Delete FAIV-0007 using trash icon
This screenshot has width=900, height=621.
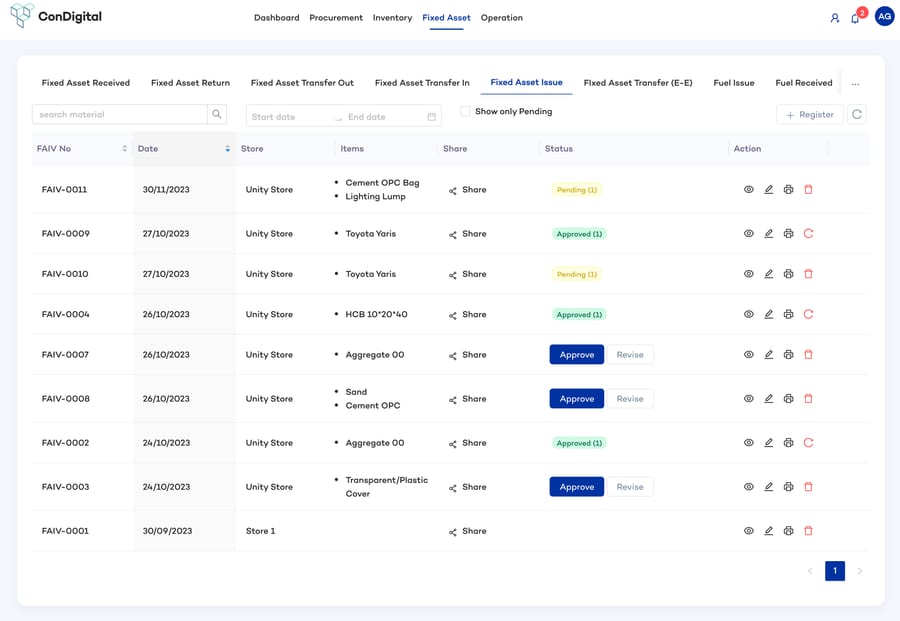coord(808,355)
